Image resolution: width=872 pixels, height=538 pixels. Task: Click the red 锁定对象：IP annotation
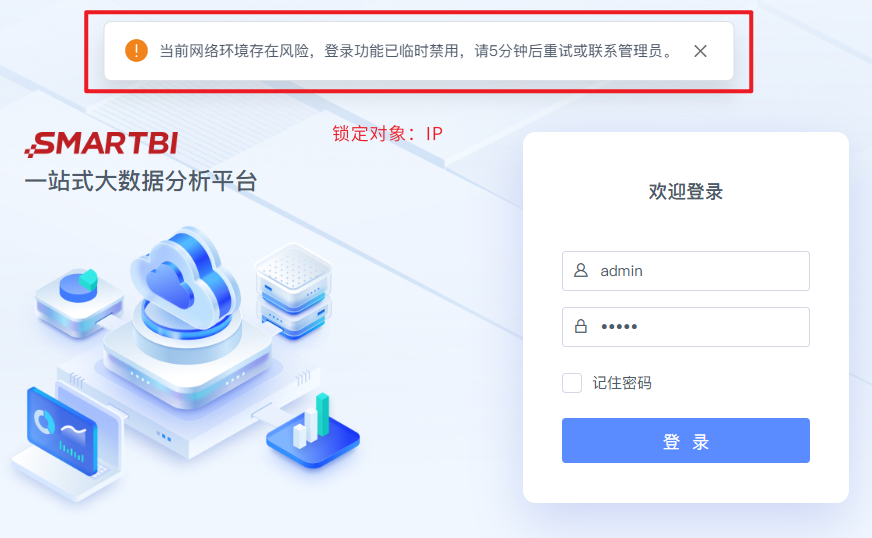coord(388,134)
